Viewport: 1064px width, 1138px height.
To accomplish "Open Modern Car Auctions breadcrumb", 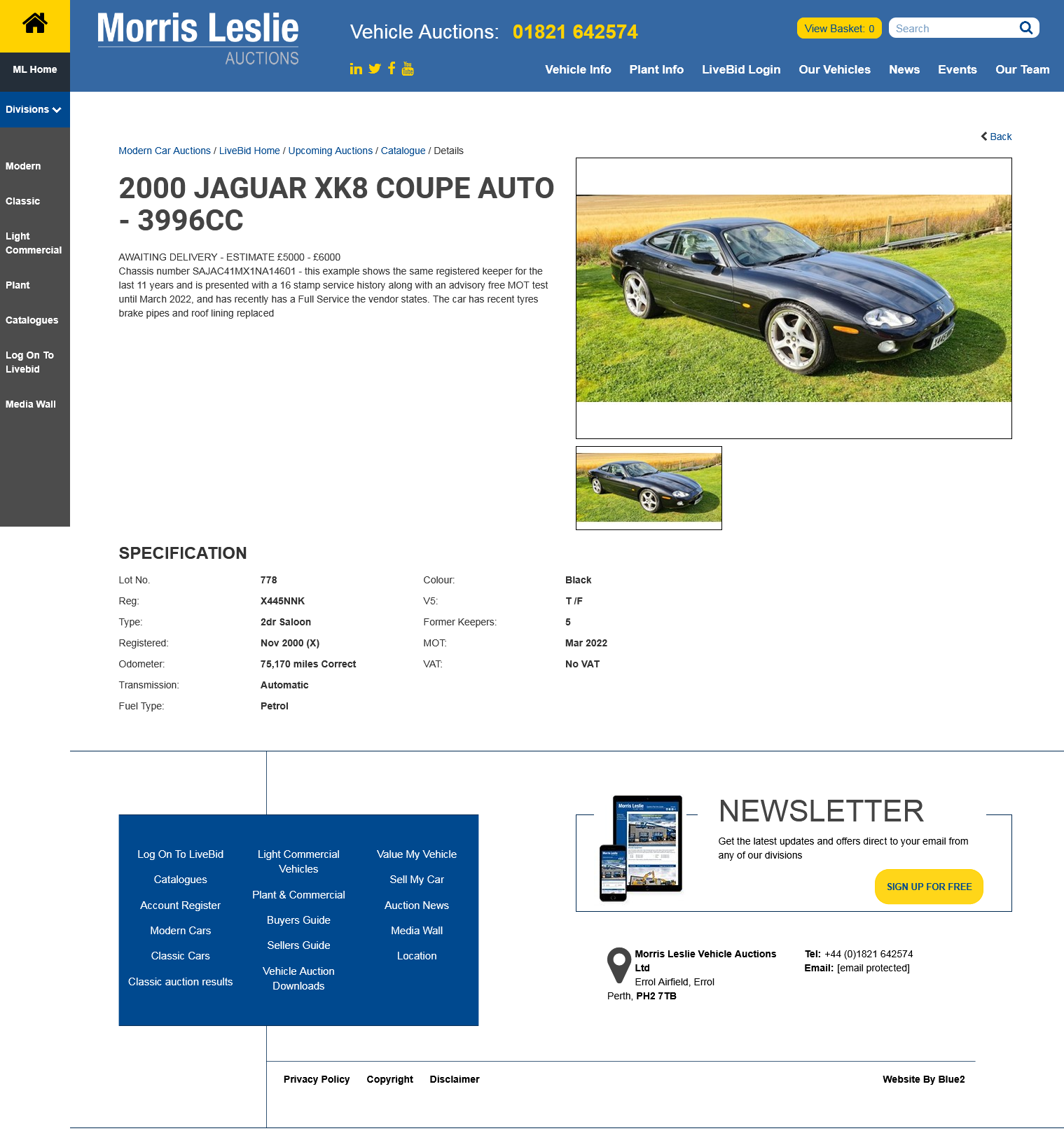I will pyautogui.click(x=165, y=151).
